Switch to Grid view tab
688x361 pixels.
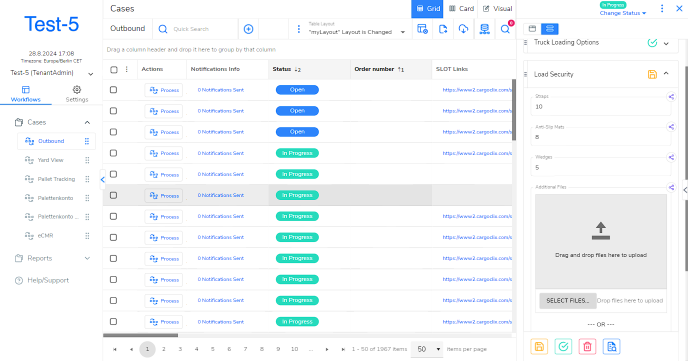click(x=427, y=9)
